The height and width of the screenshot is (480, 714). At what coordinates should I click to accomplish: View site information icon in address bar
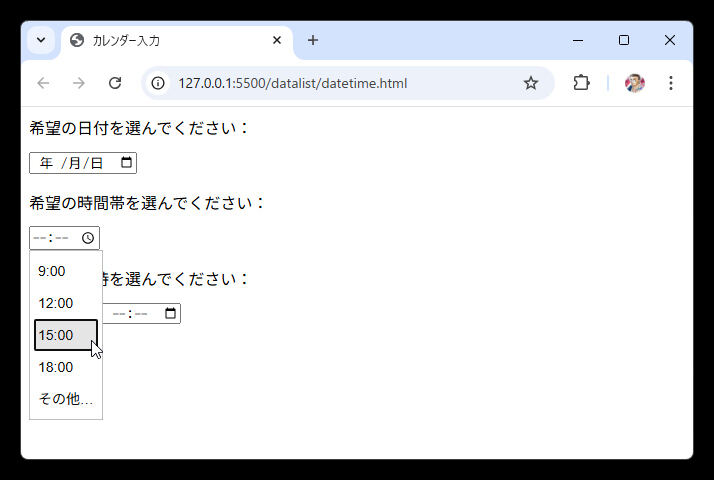(x=159, y=83)
